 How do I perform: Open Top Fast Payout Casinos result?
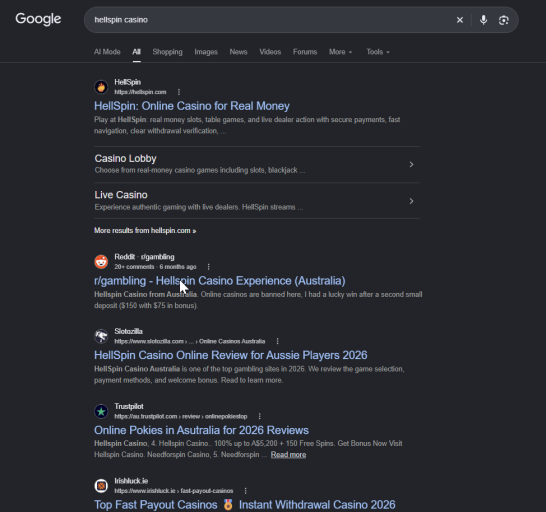point(245,505)
